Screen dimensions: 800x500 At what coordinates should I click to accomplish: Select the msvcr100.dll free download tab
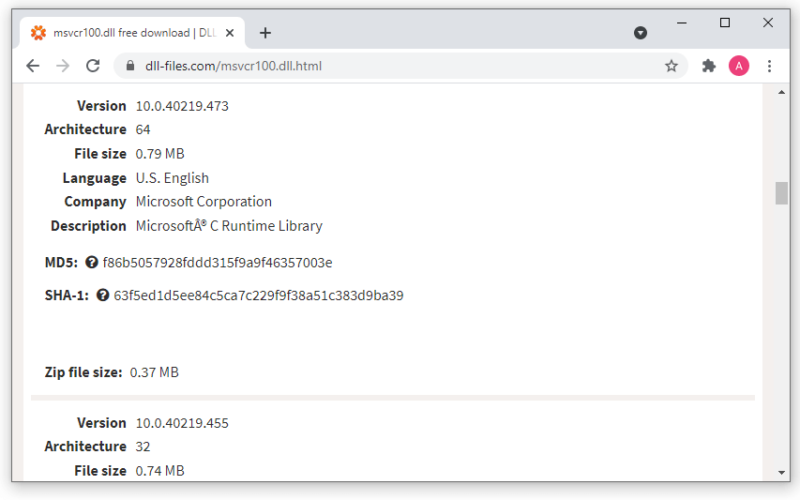[x=132, y=33]
